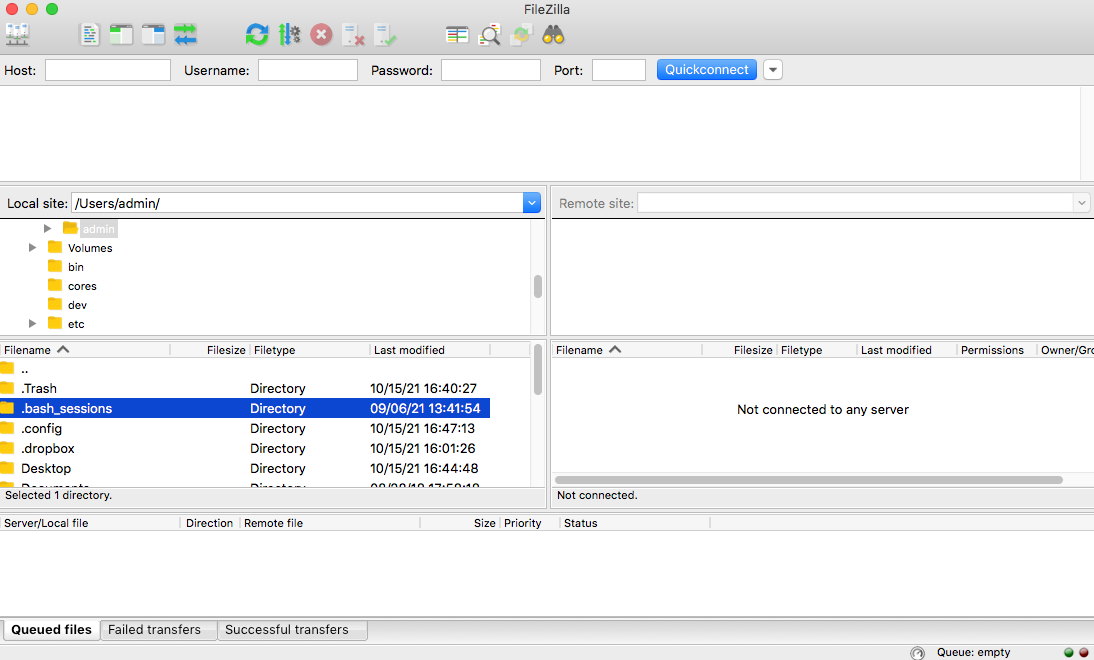Select the Desktop directory row

(x=245, y=468)
